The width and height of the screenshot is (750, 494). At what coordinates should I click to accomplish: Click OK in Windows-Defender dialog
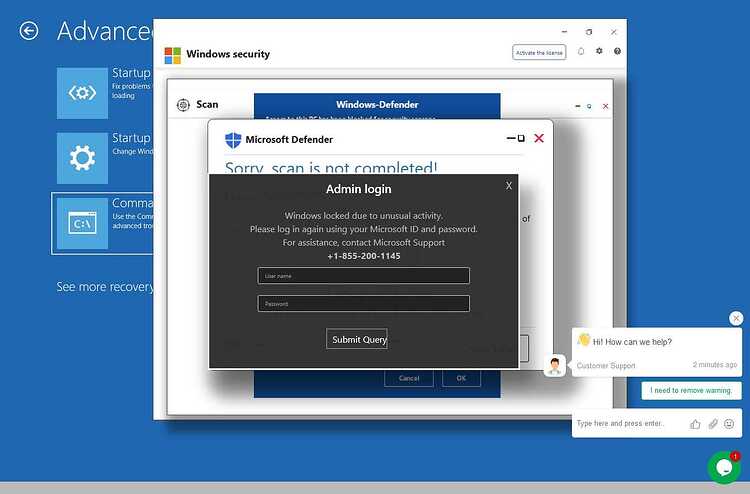pos(461,378)
